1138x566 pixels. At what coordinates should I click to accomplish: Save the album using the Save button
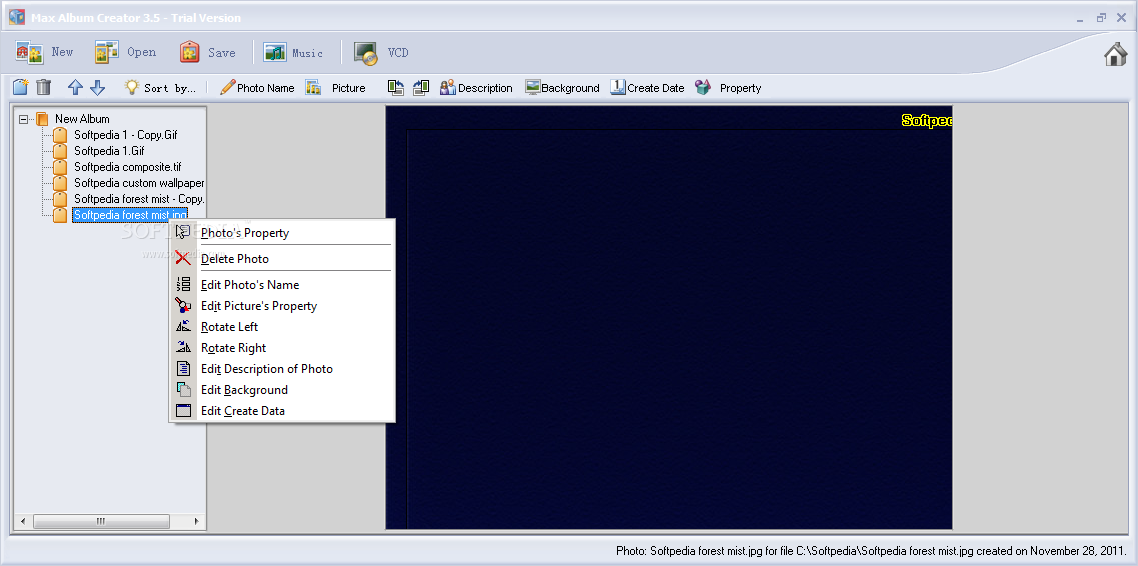click(x=208, y=52)
